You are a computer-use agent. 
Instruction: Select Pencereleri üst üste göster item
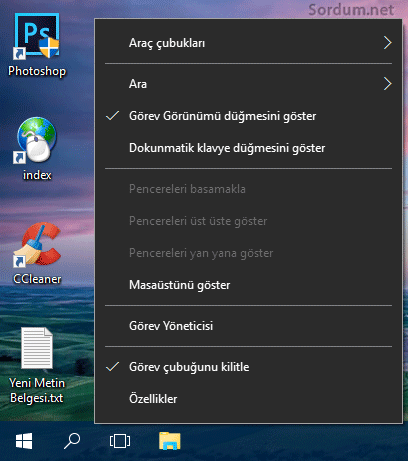[248, 221]
